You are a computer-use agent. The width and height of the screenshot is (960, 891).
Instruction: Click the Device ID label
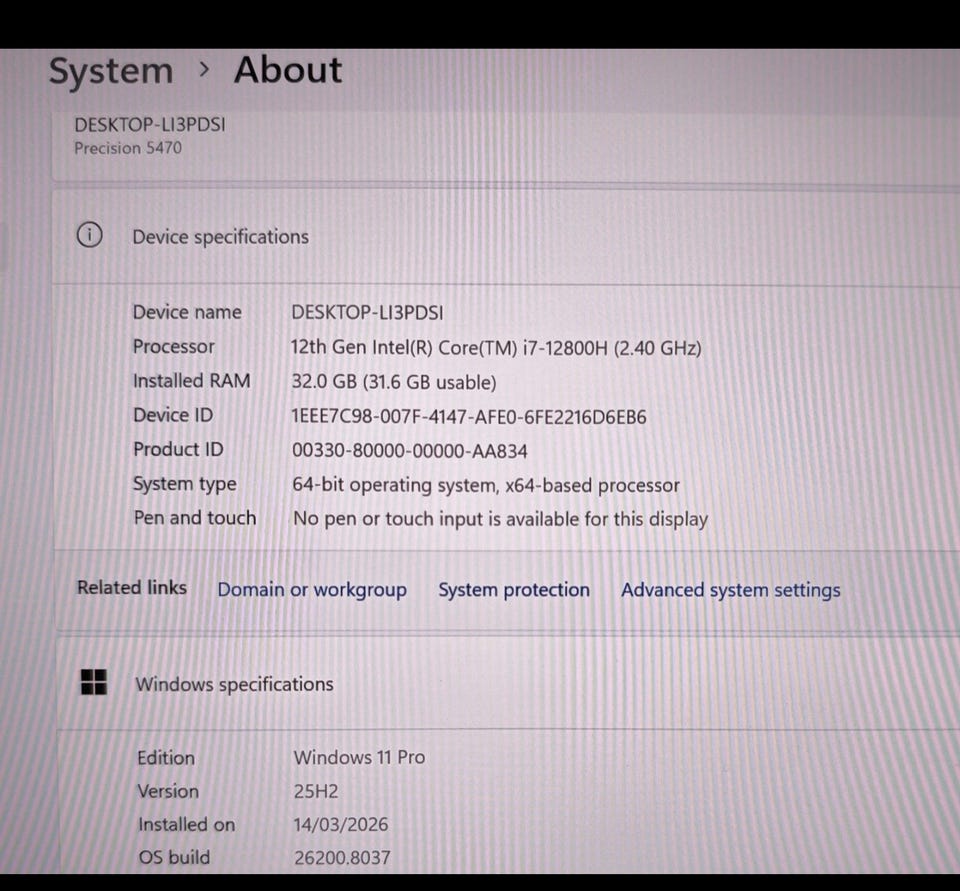click(x=173, y=415)
